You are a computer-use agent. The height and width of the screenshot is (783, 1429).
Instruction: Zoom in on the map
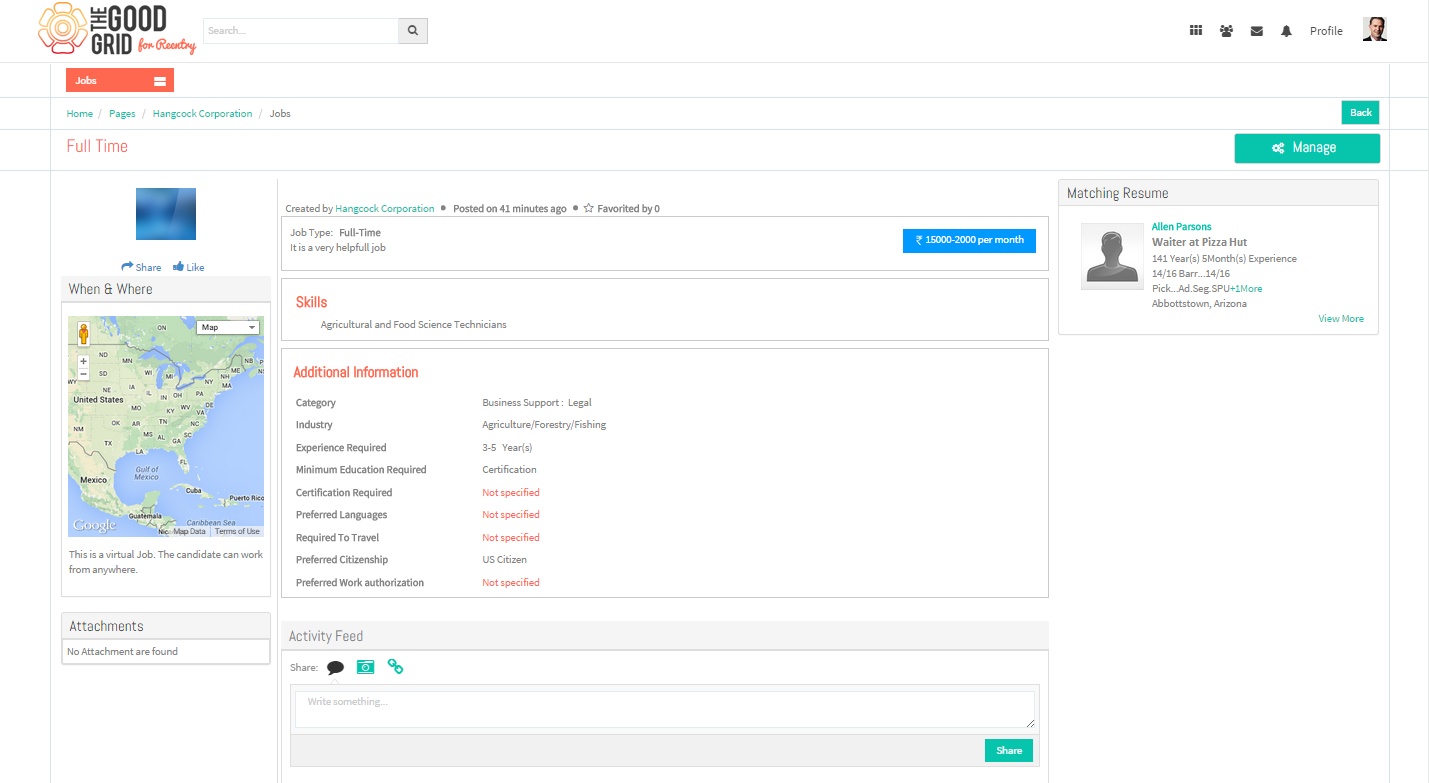pos(83,361)
